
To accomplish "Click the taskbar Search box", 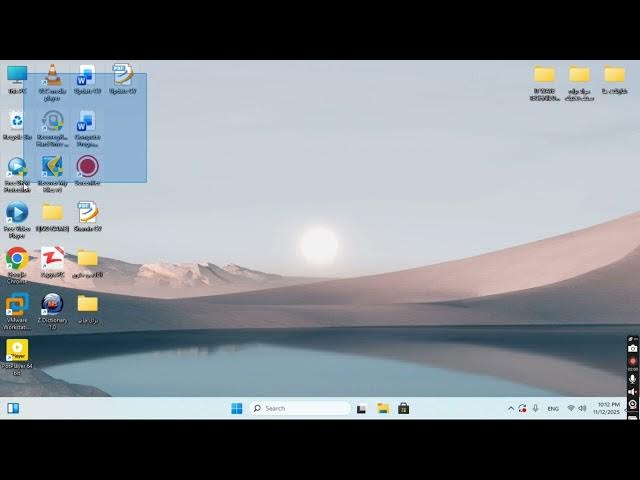I will pyautogui.click(x=300, y=408).
